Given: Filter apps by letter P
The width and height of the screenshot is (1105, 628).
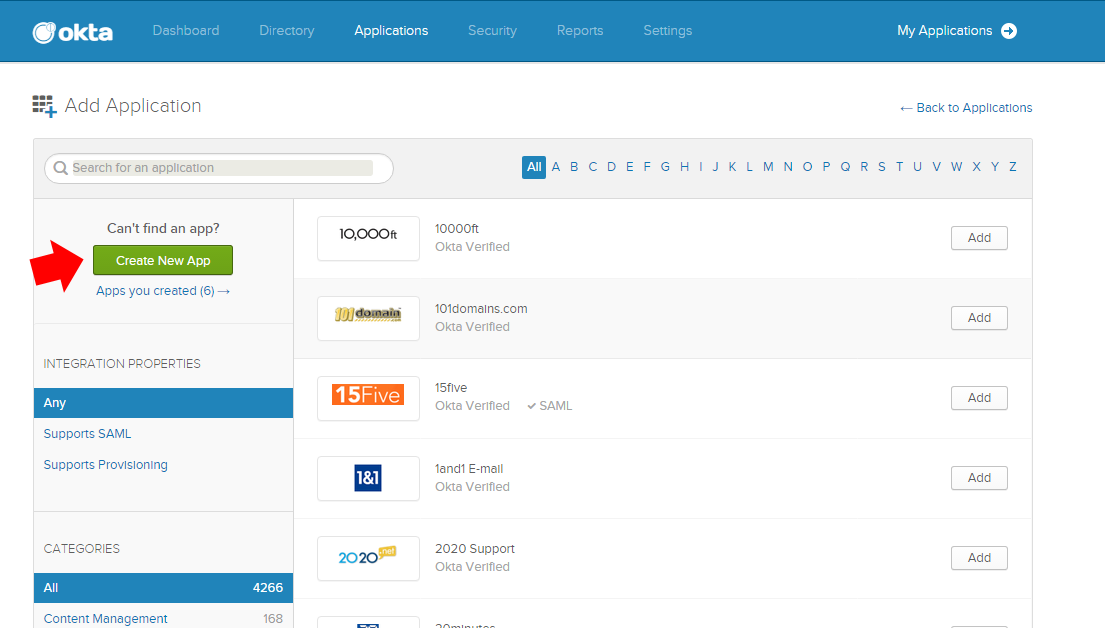Looking at the screenshot, I should point(826,167).
